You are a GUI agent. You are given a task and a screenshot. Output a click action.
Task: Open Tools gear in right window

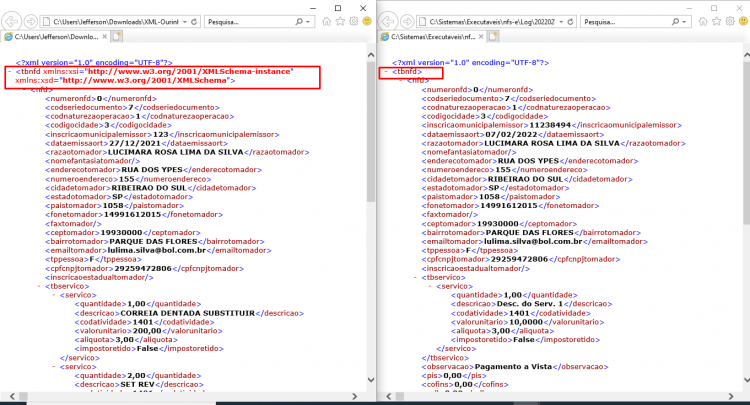[x=730, y=21]
